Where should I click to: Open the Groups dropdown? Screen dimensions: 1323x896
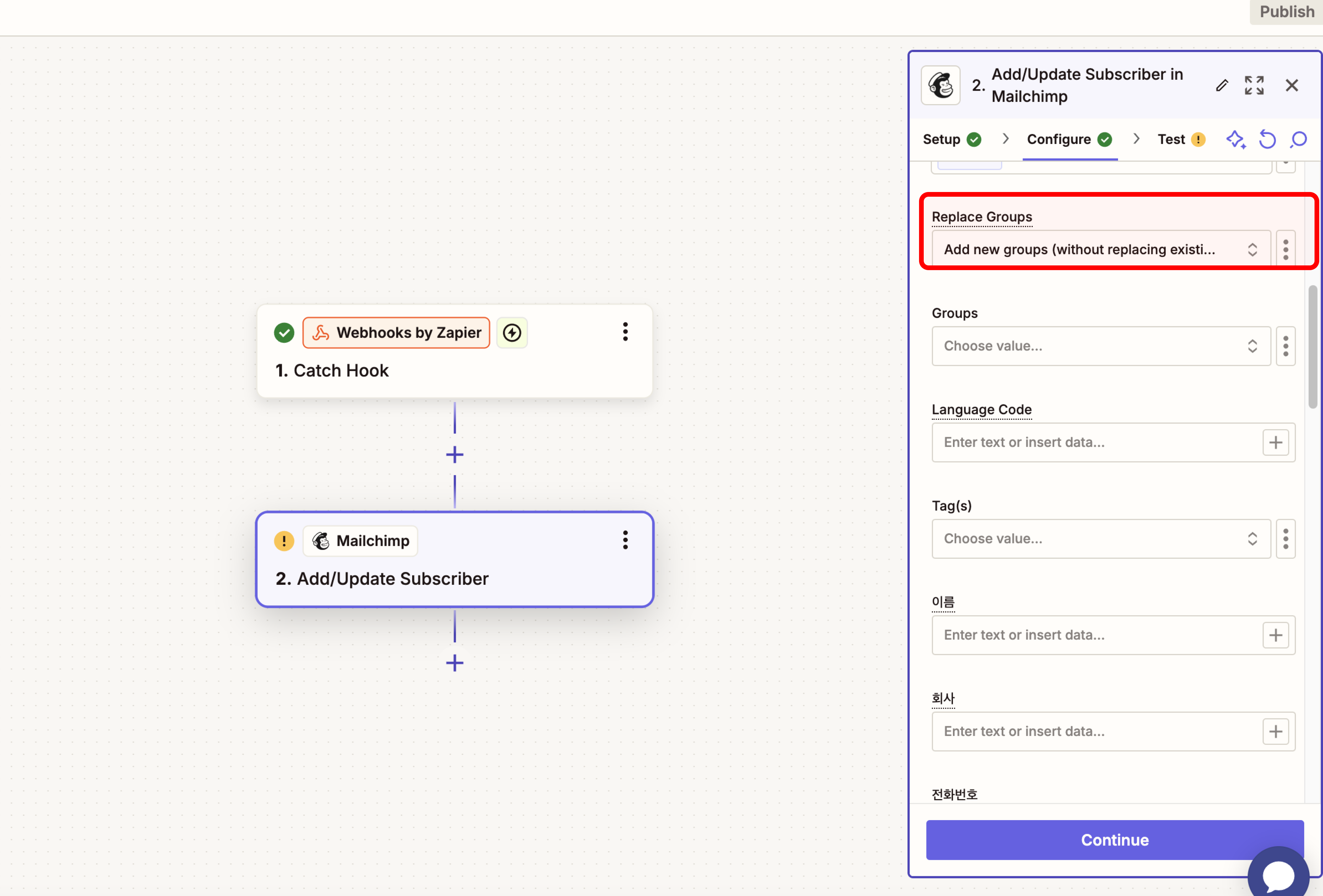[1101, 346]
